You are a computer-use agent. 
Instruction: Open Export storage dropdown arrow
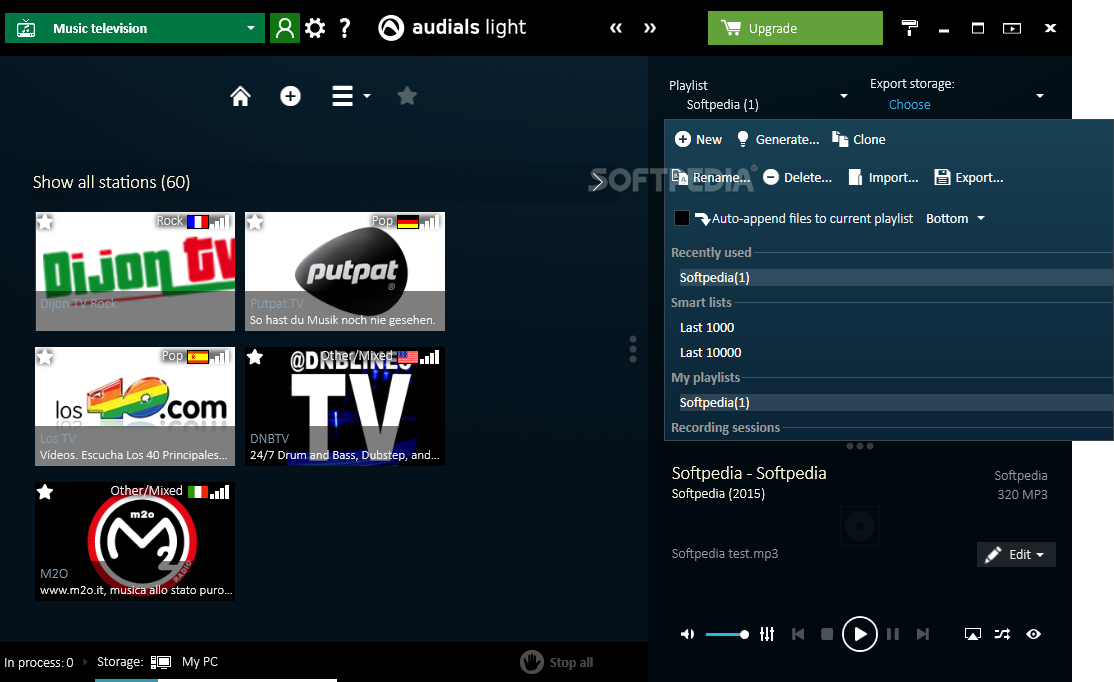(x=1039, y=96)
